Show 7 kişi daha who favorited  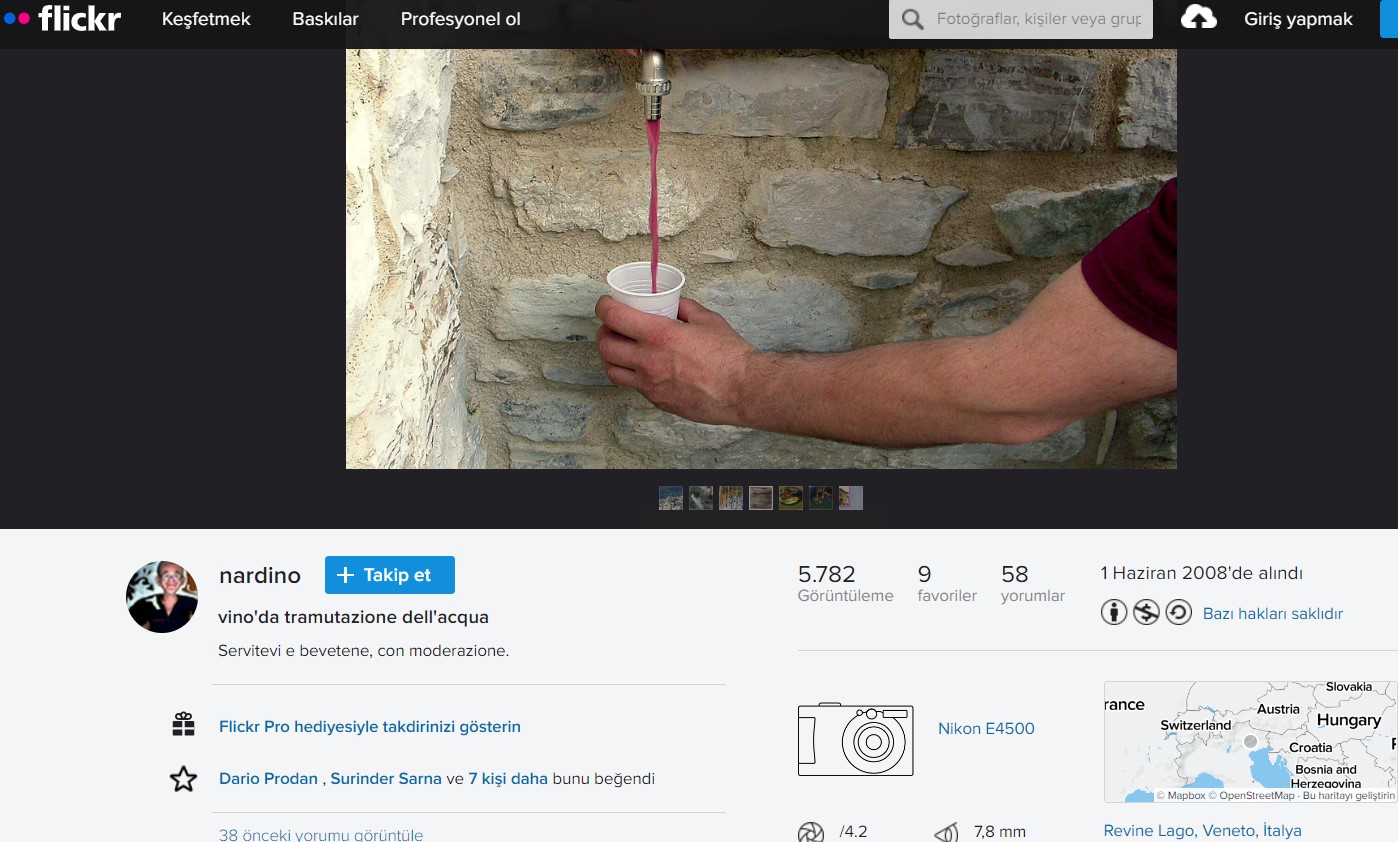(507, 778)
